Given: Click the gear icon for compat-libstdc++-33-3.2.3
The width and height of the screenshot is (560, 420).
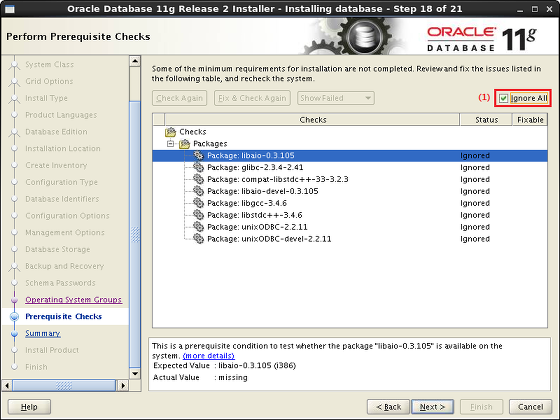Looking at the screenshot, I should (198, 179).
